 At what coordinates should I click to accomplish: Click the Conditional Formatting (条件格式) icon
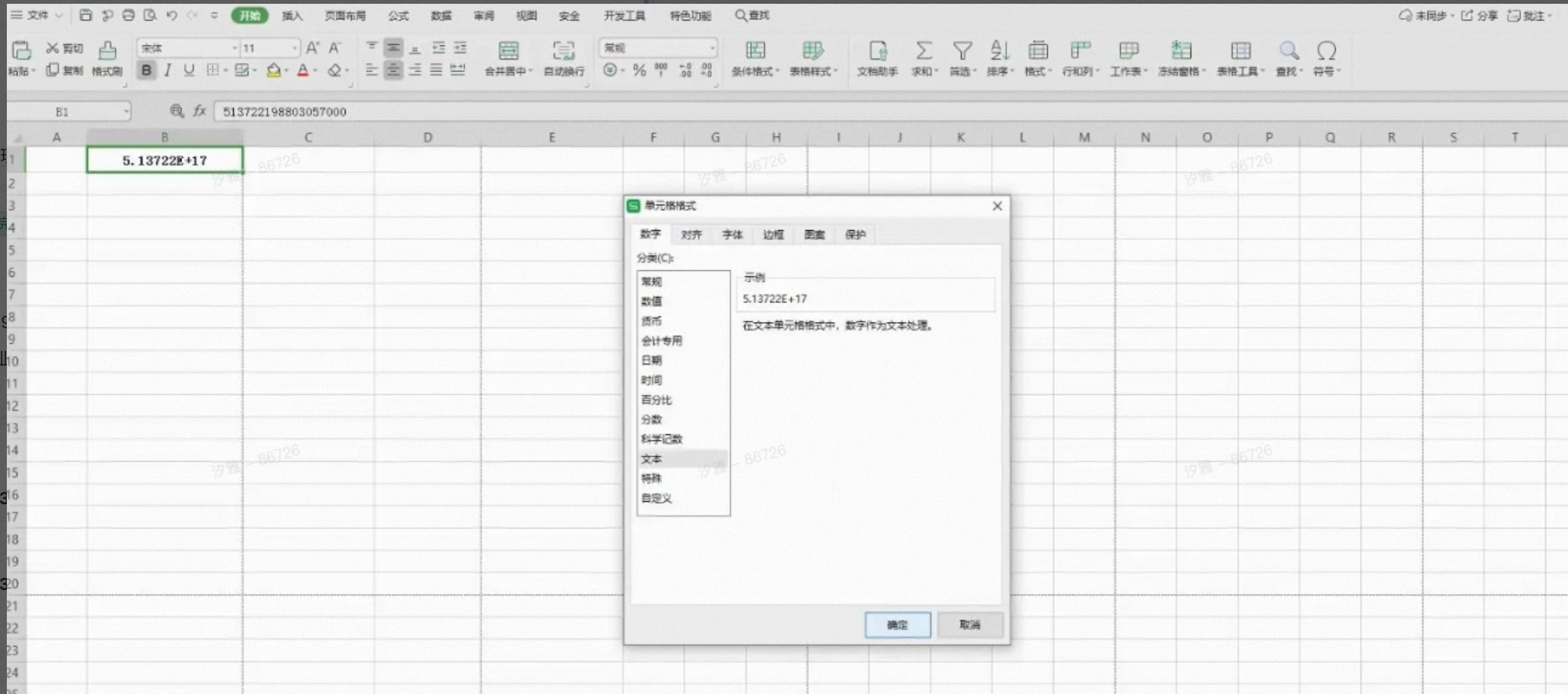755,51
